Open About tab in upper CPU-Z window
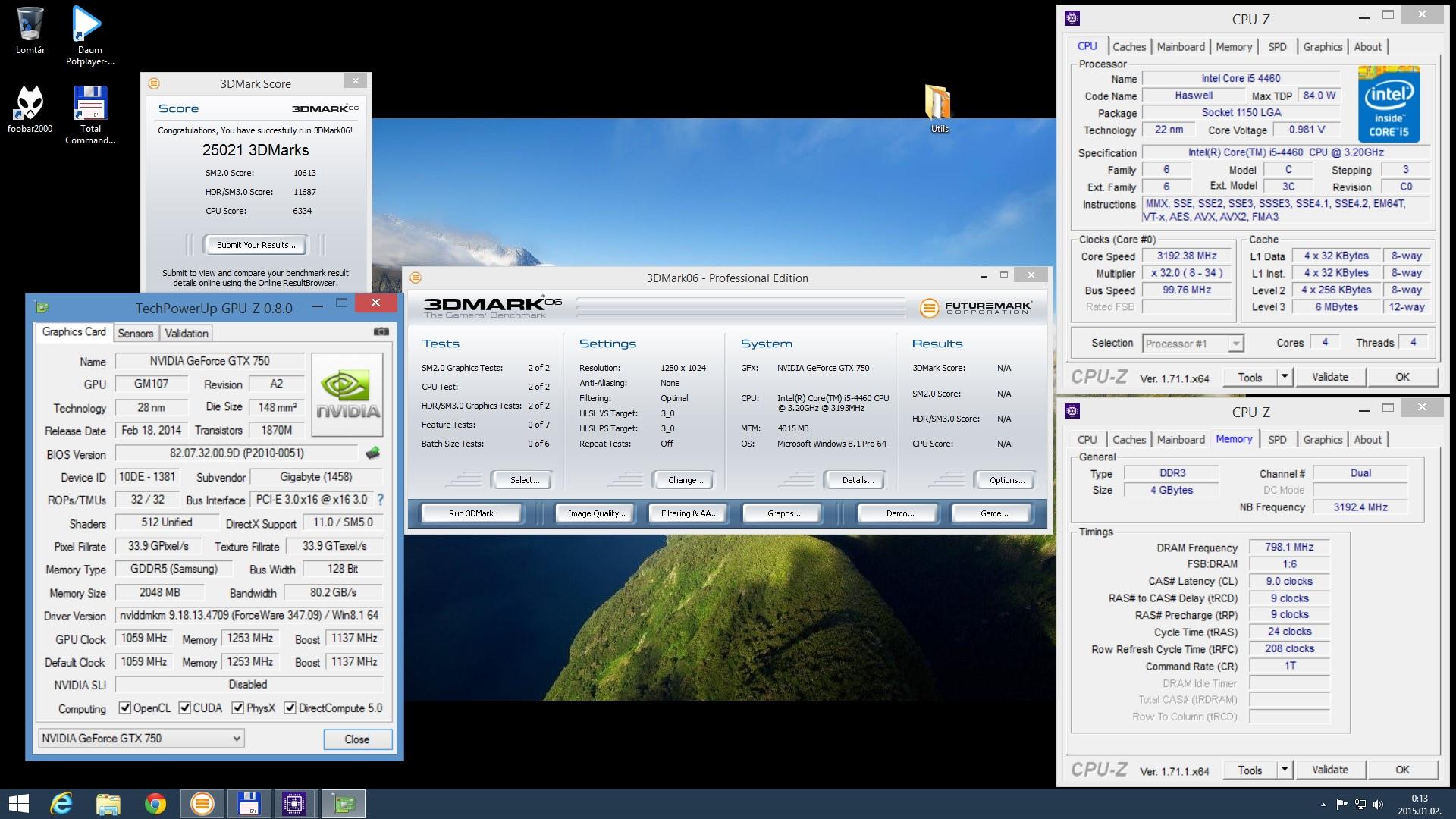This screenshot has height=819, width=1456. [1368, 47]
